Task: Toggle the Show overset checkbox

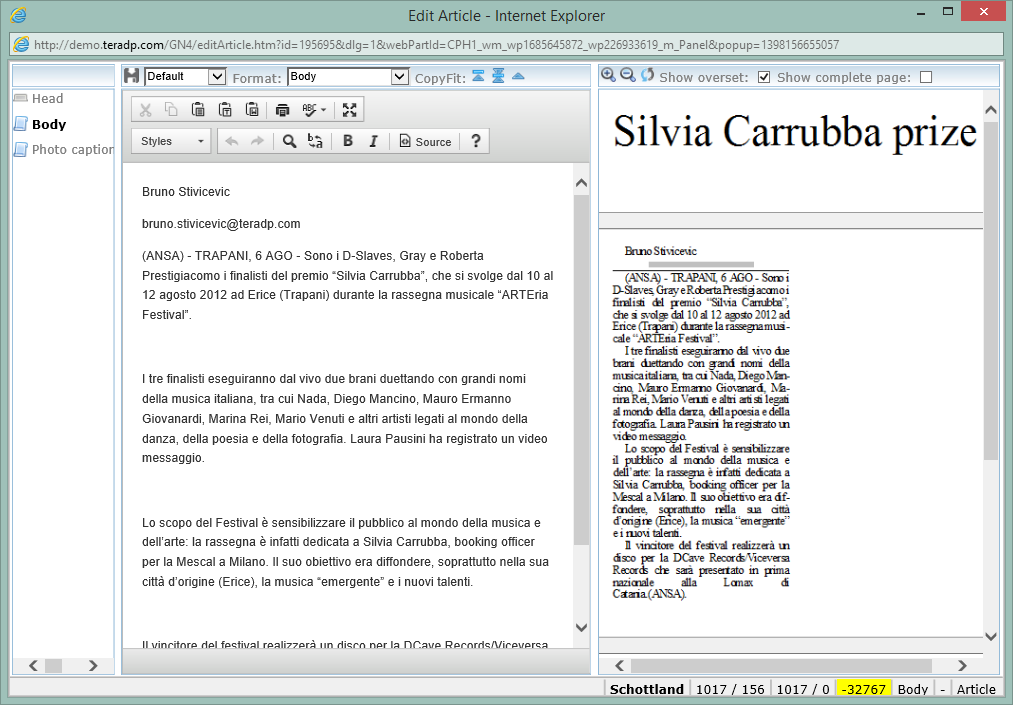Action: [x=764, y=78]
